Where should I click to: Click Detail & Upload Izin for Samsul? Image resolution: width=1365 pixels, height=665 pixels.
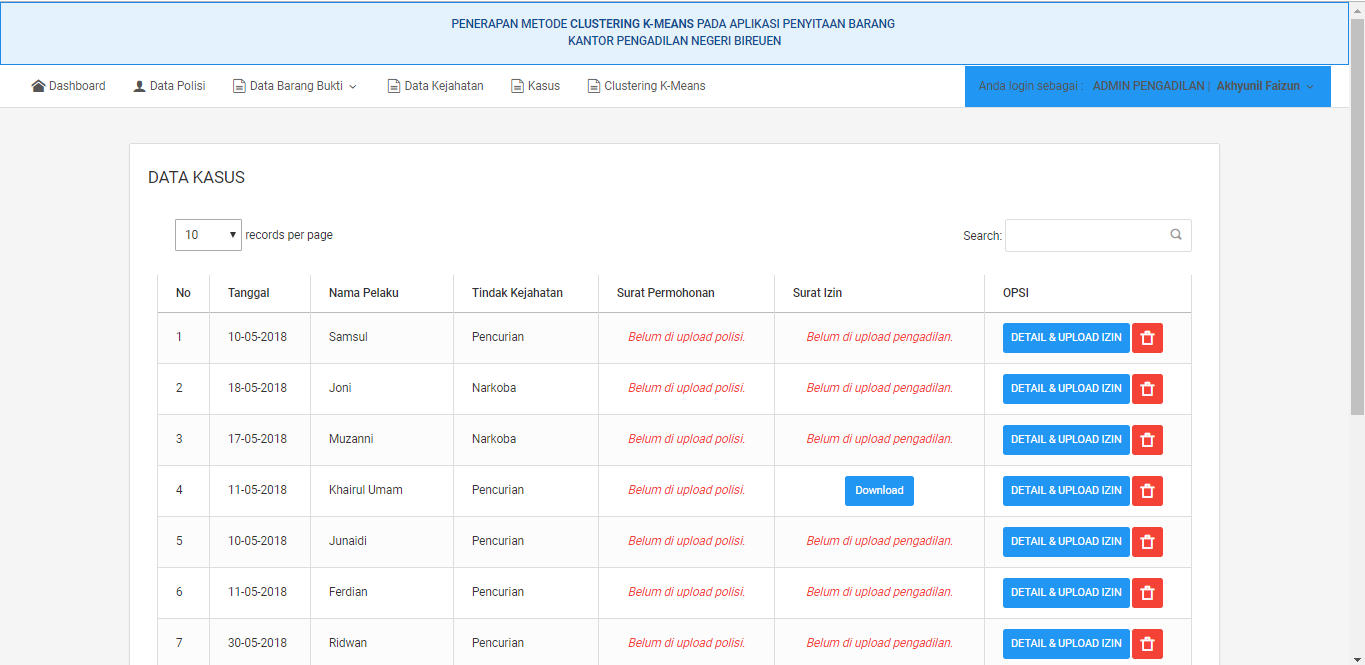(x=1066, y=338)
